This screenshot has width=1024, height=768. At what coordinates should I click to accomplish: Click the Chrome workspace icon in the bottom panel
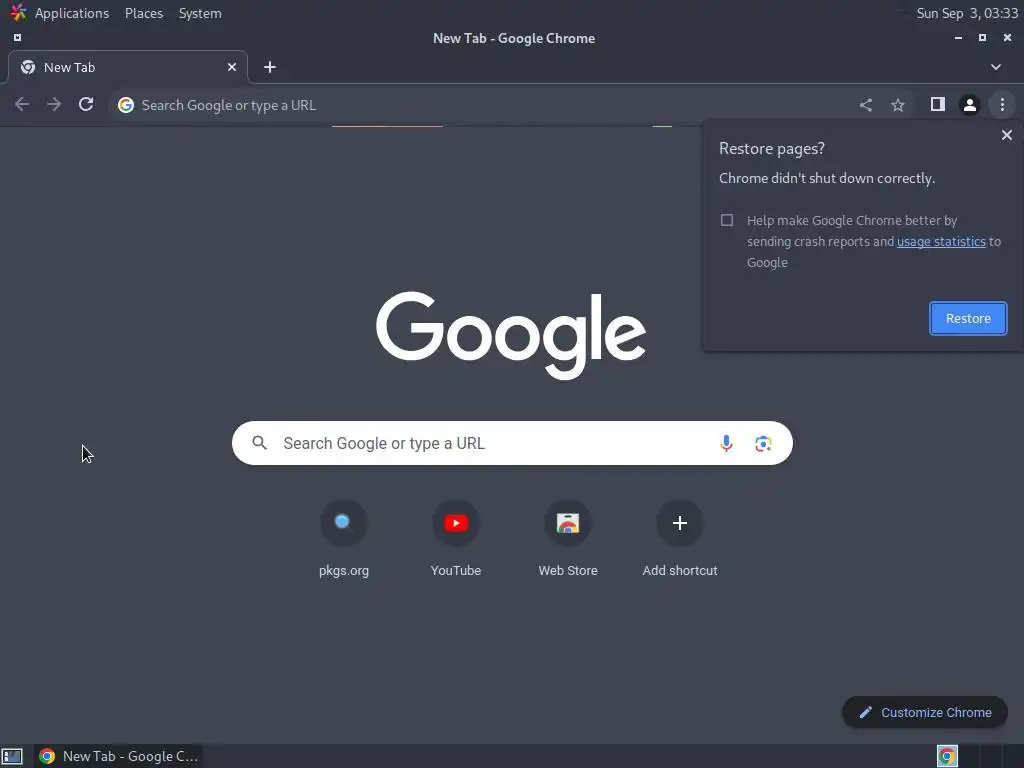point(947,756)
